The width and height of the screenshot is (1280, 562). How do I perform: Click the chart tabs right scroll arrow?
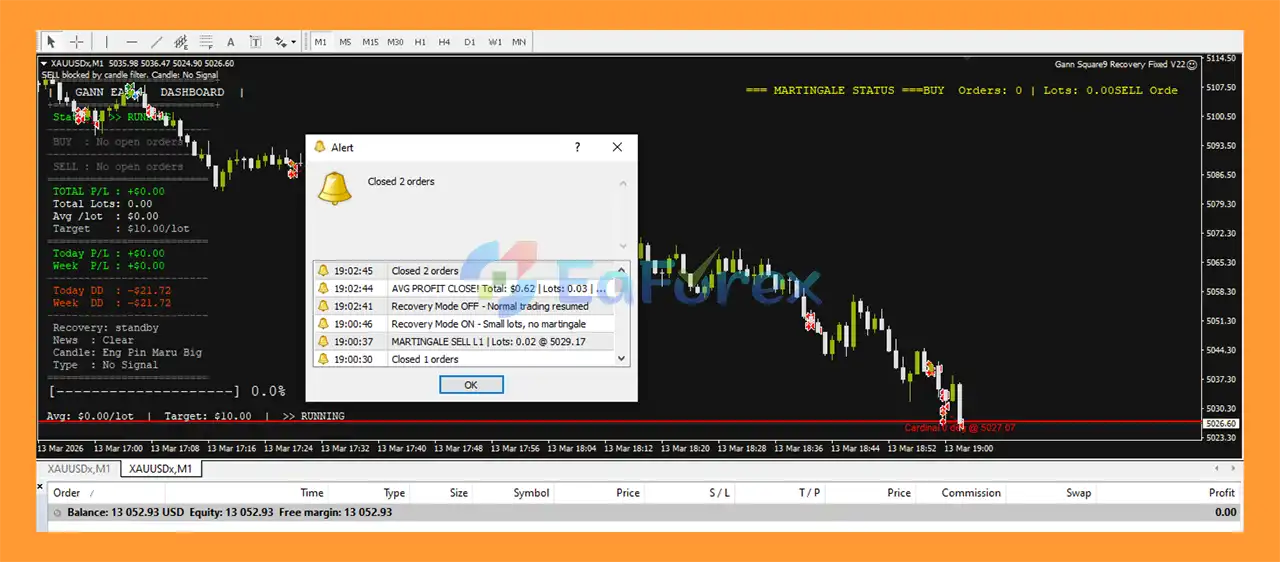pyautogui.click(x=1231, y=468)
